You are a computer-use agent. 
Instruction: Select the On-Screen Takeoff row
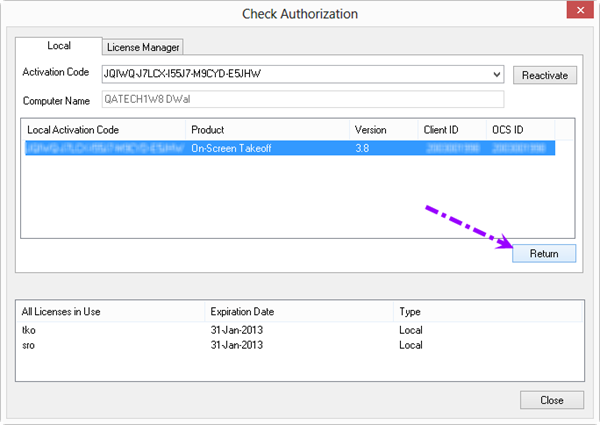tap(290, 148)
